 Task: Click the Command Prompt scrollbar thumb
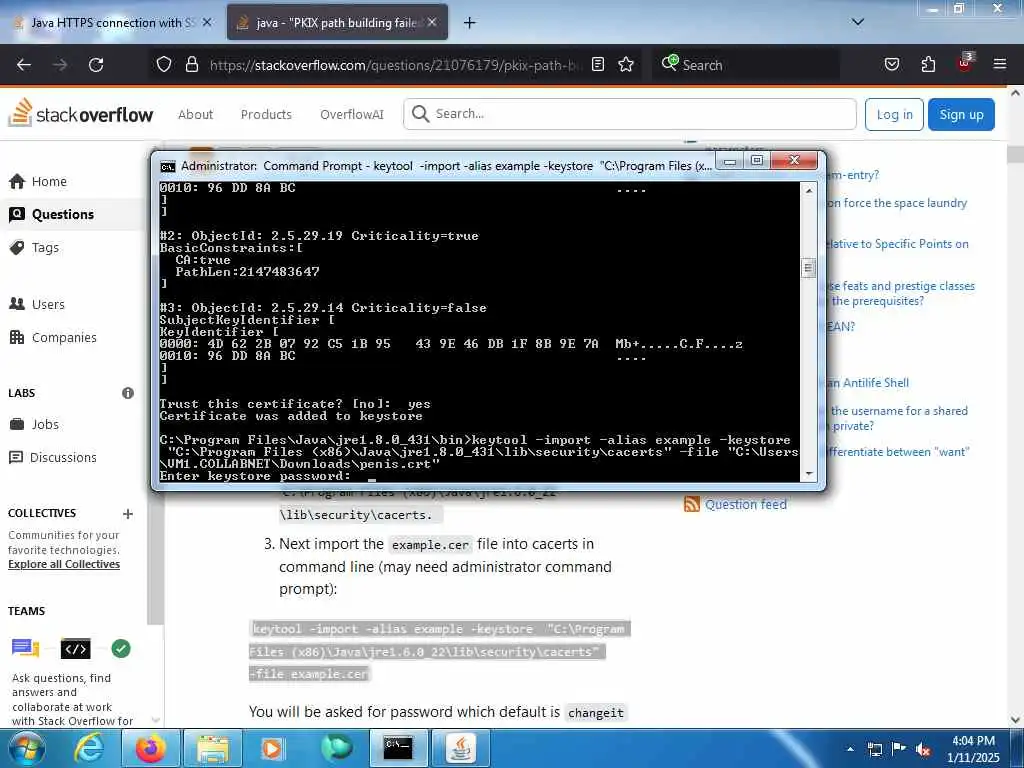pyautogui.click(x=808, y=268)
